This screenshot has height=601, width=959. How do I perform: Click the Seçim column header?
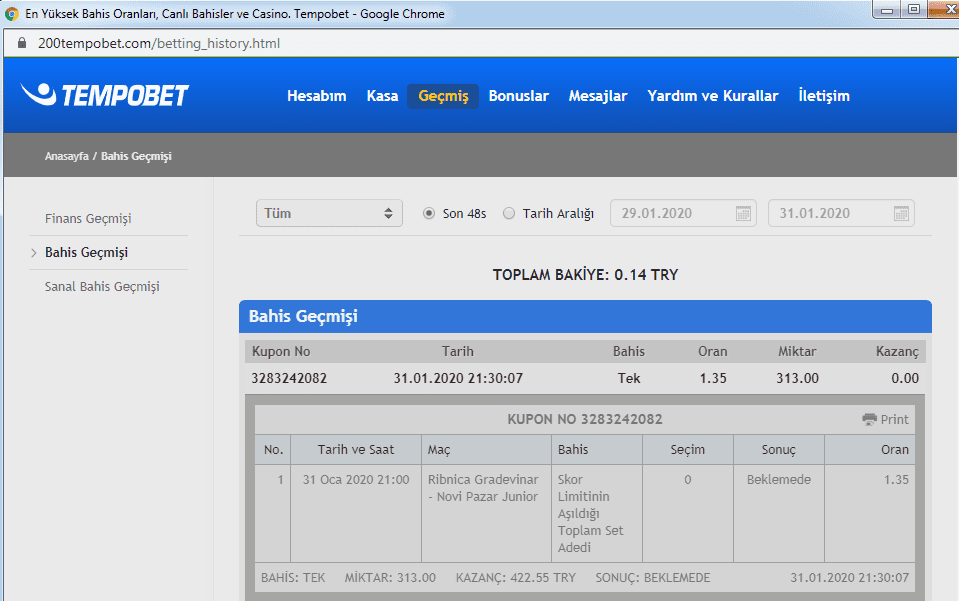pyautogui.click(x=687, y=450)
